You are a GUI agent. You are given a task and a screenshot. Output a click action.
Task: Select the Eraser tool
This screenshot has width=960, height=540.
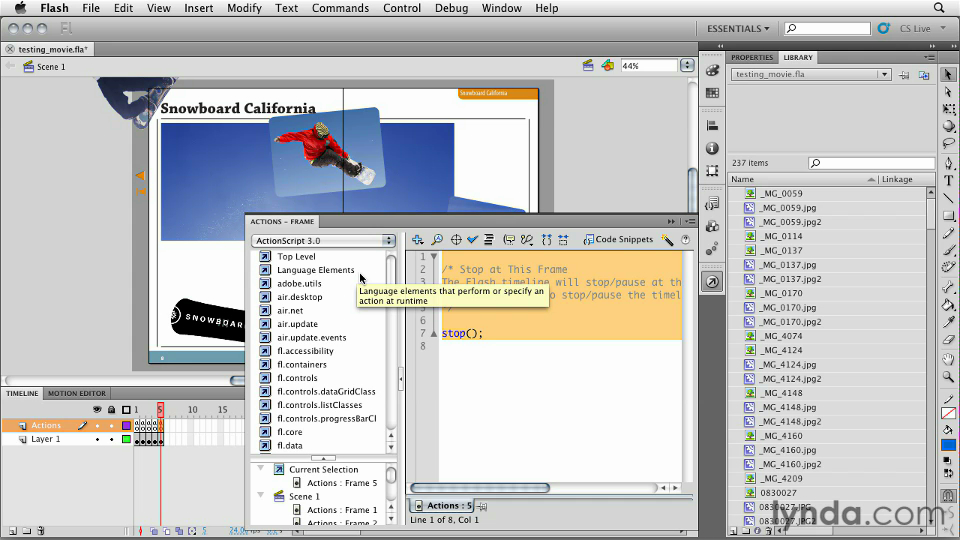pyautogui.click(x=948, y=339)
